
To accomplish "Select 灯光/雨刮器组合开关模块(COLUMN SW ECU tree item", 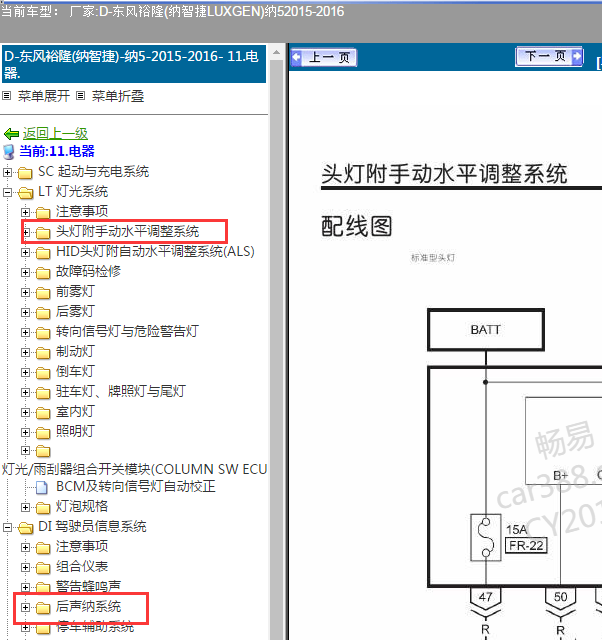I will click(135, 469).
